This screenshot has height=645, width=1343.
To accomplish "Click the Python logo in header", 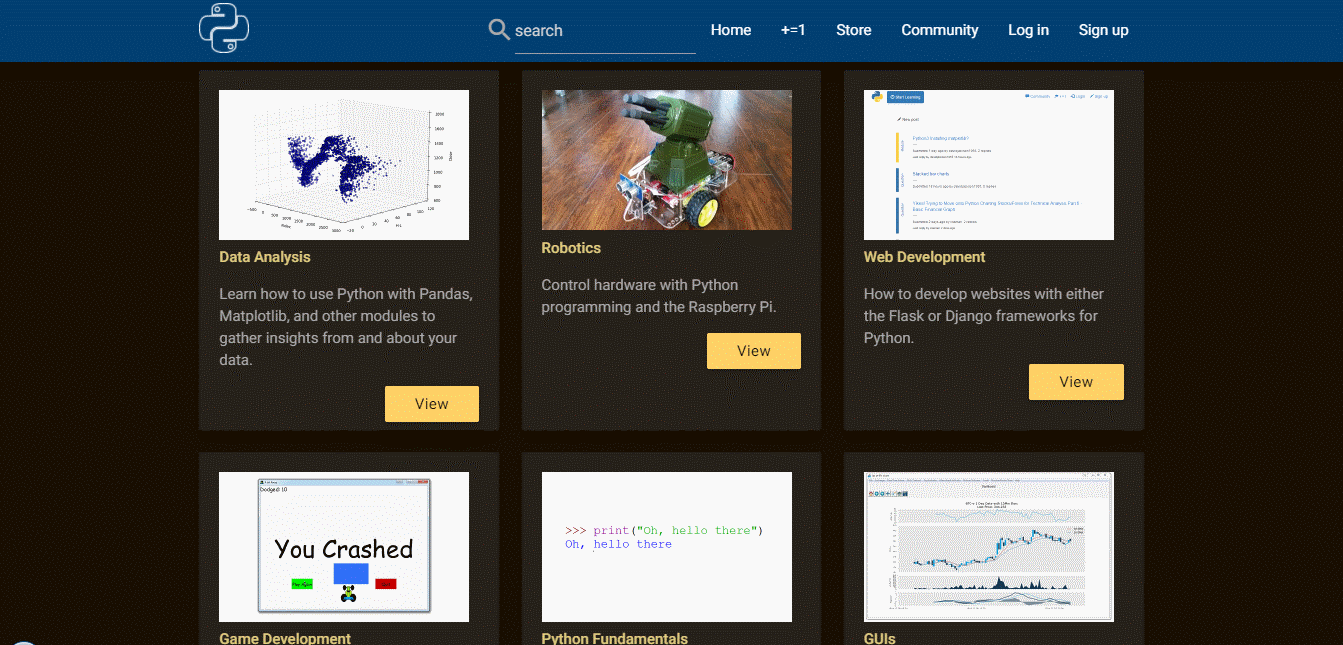I will pos(224,28).
